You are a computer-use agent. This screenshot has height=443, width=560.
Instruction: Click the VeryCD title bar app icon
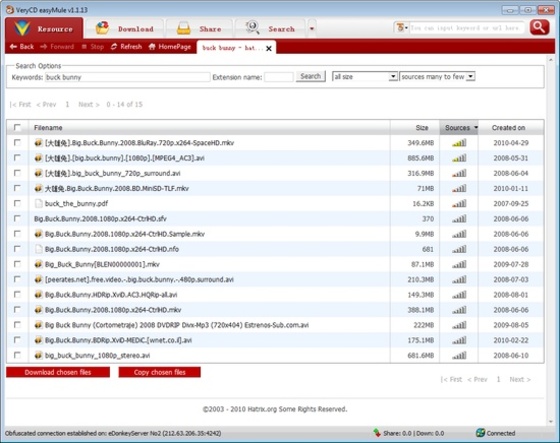[x=10, y=10]
